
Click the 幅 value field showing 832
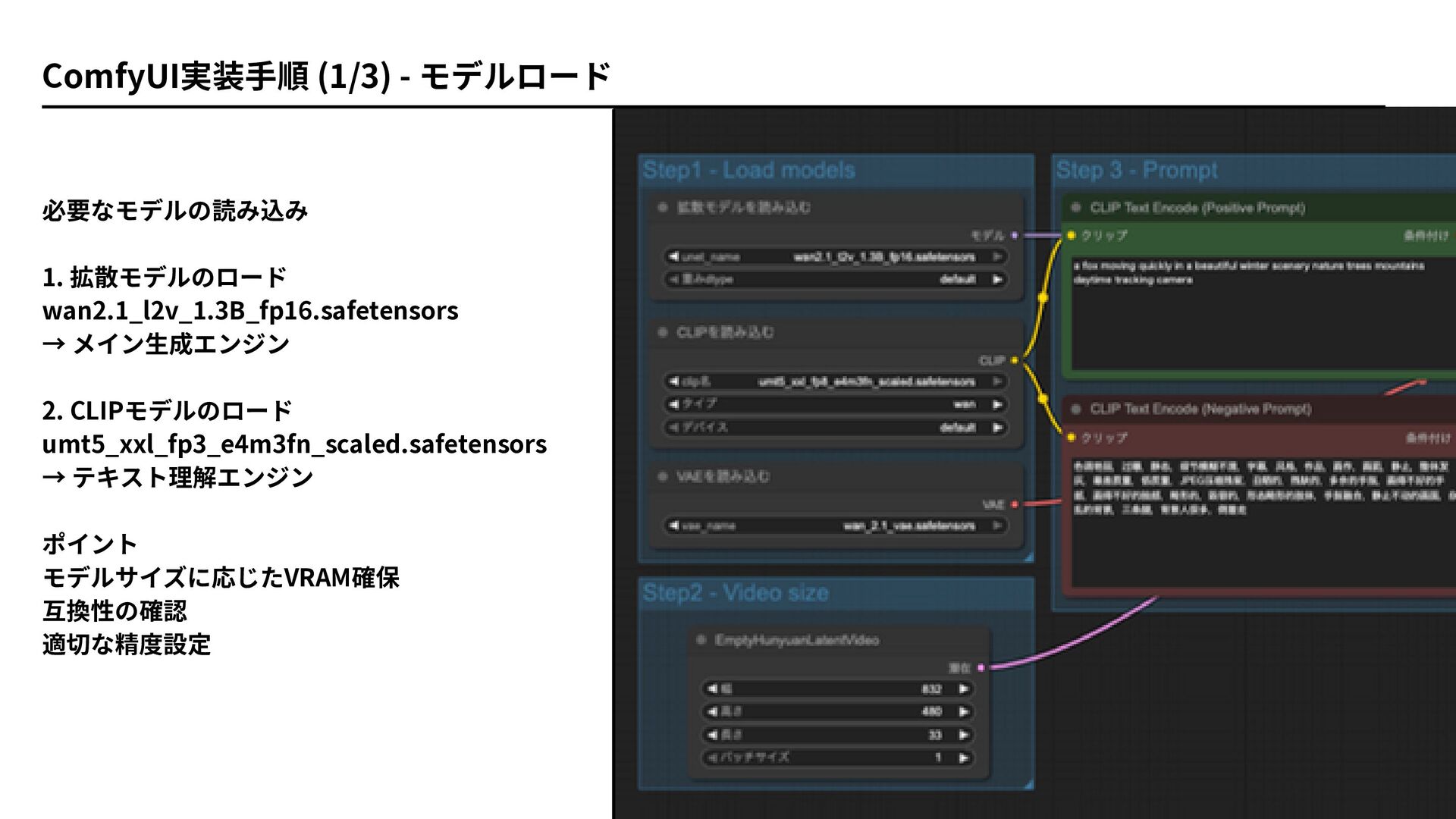(838, 689)
